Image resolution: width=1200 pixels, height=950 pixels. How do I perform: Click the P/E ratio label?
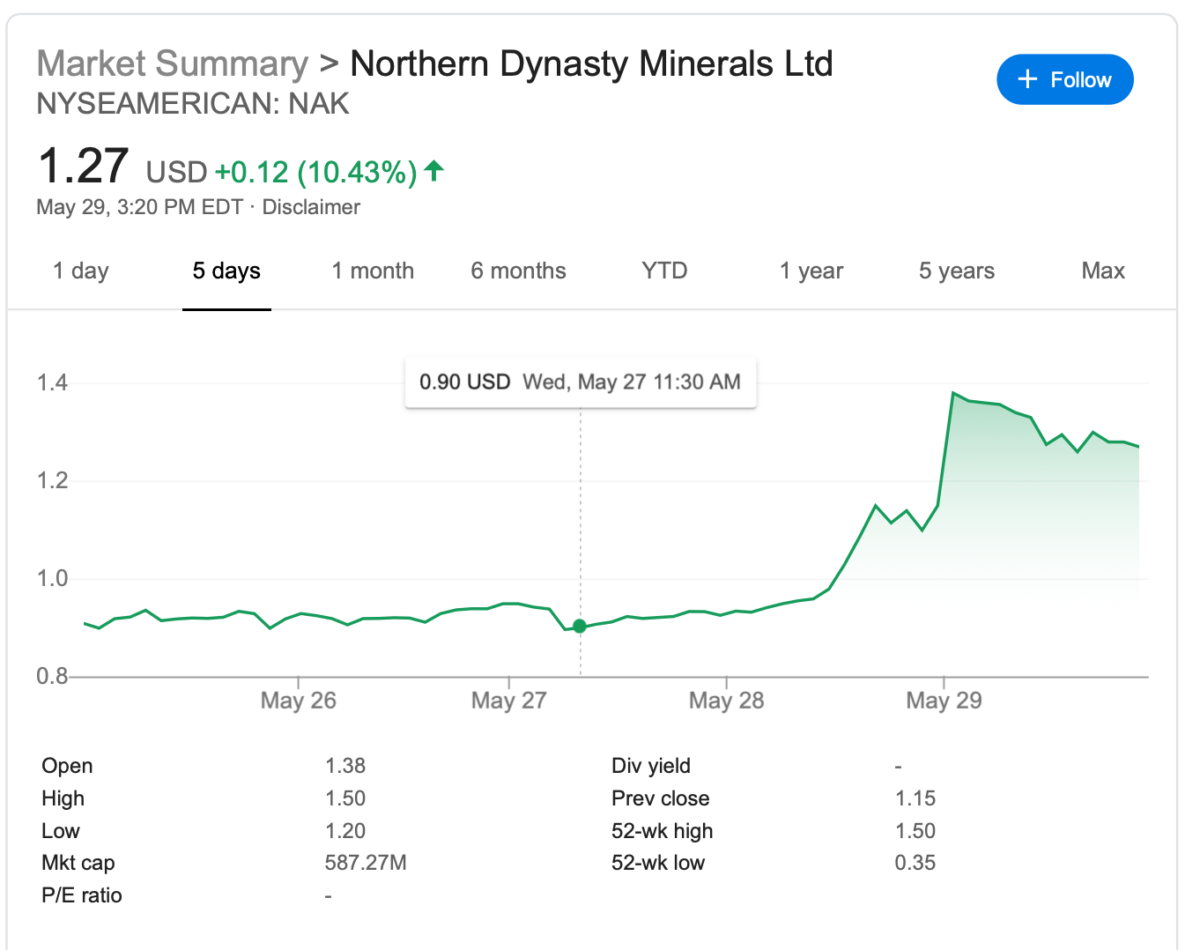(x=82, y=895)
